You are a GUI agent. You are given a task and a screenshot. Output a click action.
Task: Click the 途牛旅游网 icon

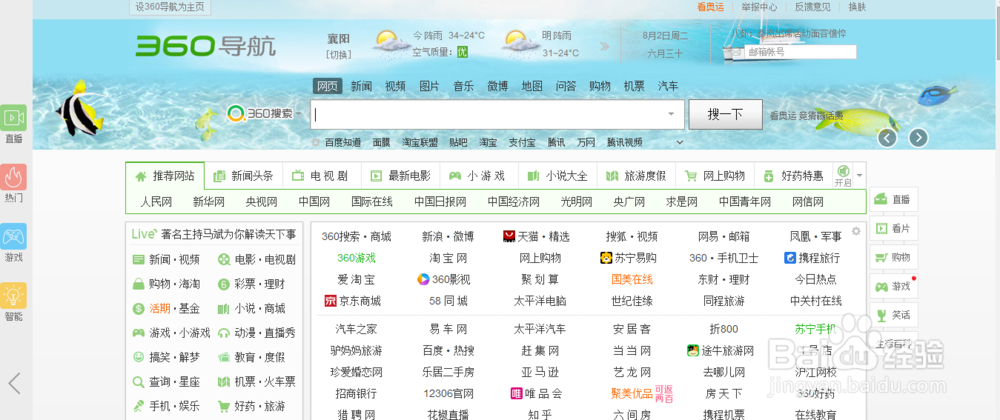(x=693, y=351)
